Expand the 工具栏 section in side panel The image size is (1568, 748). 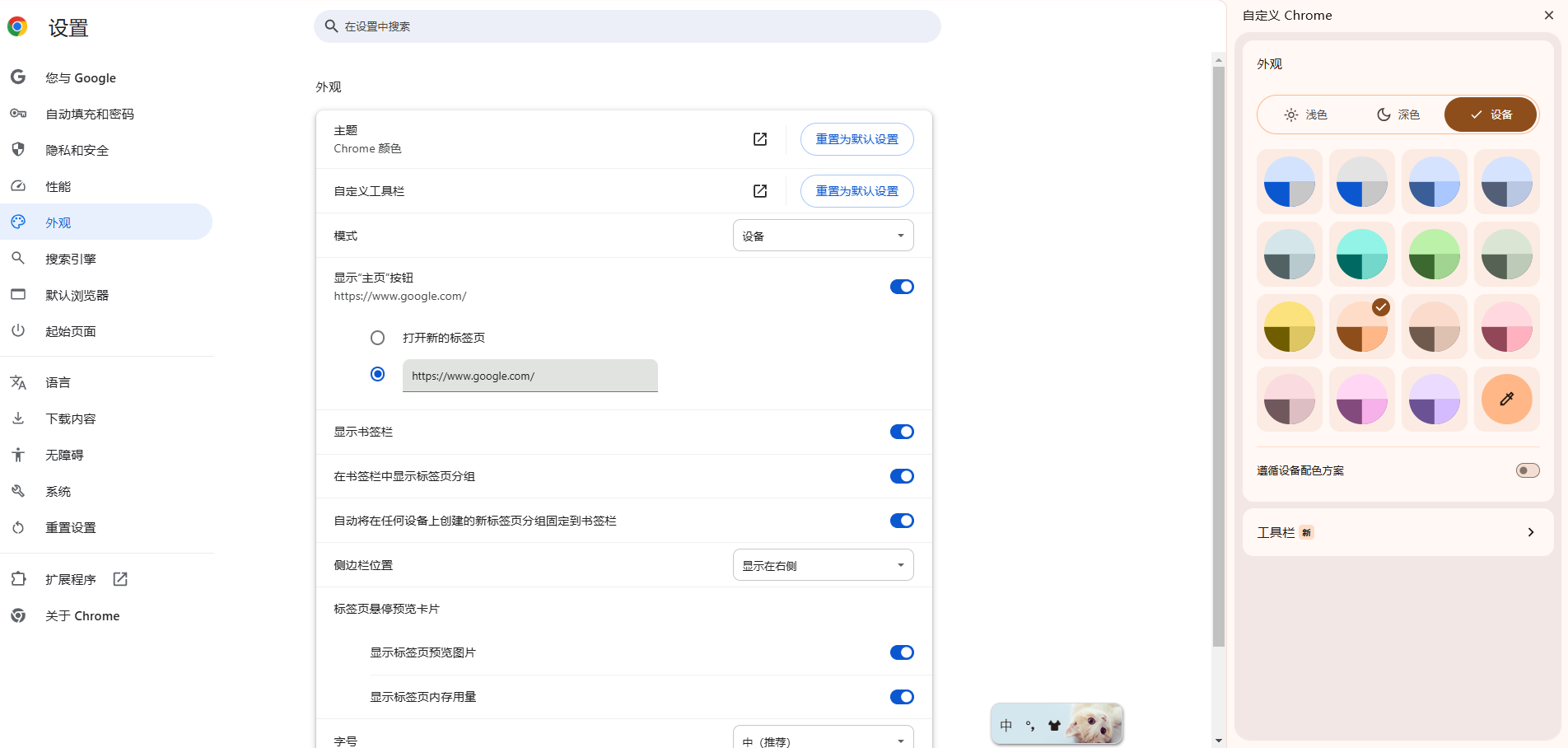pos(1398,532)
